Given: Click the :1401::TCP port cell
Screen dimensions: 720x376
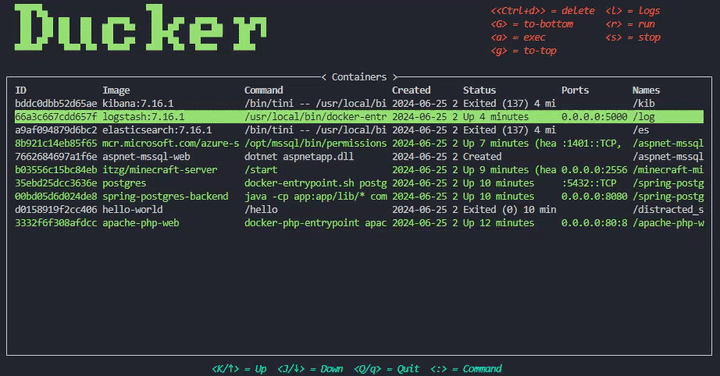Looking at the screenshot, I should point(591,143).
